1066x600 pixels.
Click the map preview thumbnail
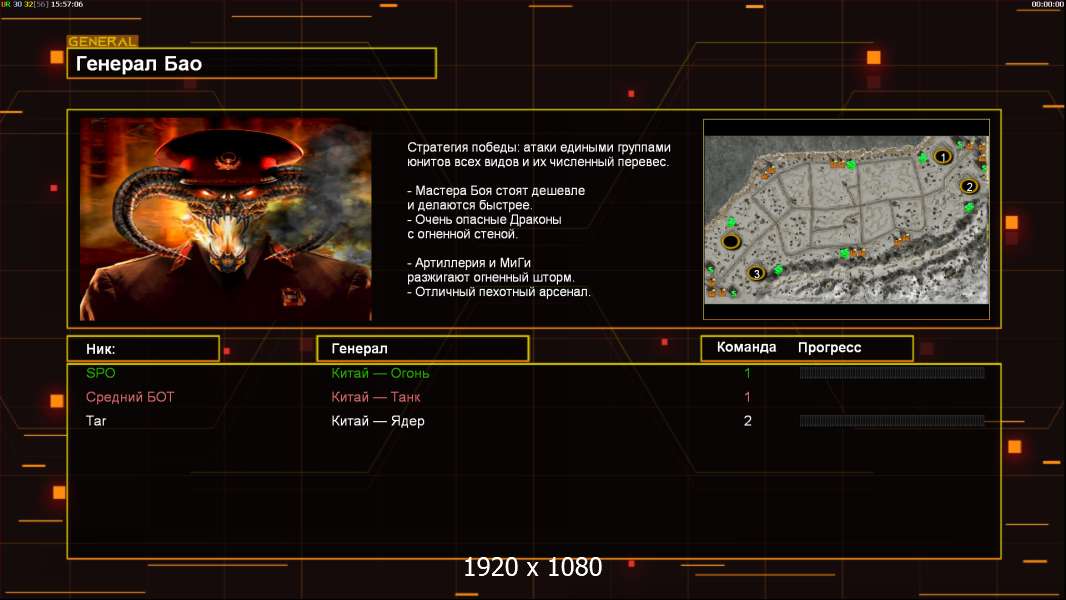pyautogui.click(x=846, y=219)
